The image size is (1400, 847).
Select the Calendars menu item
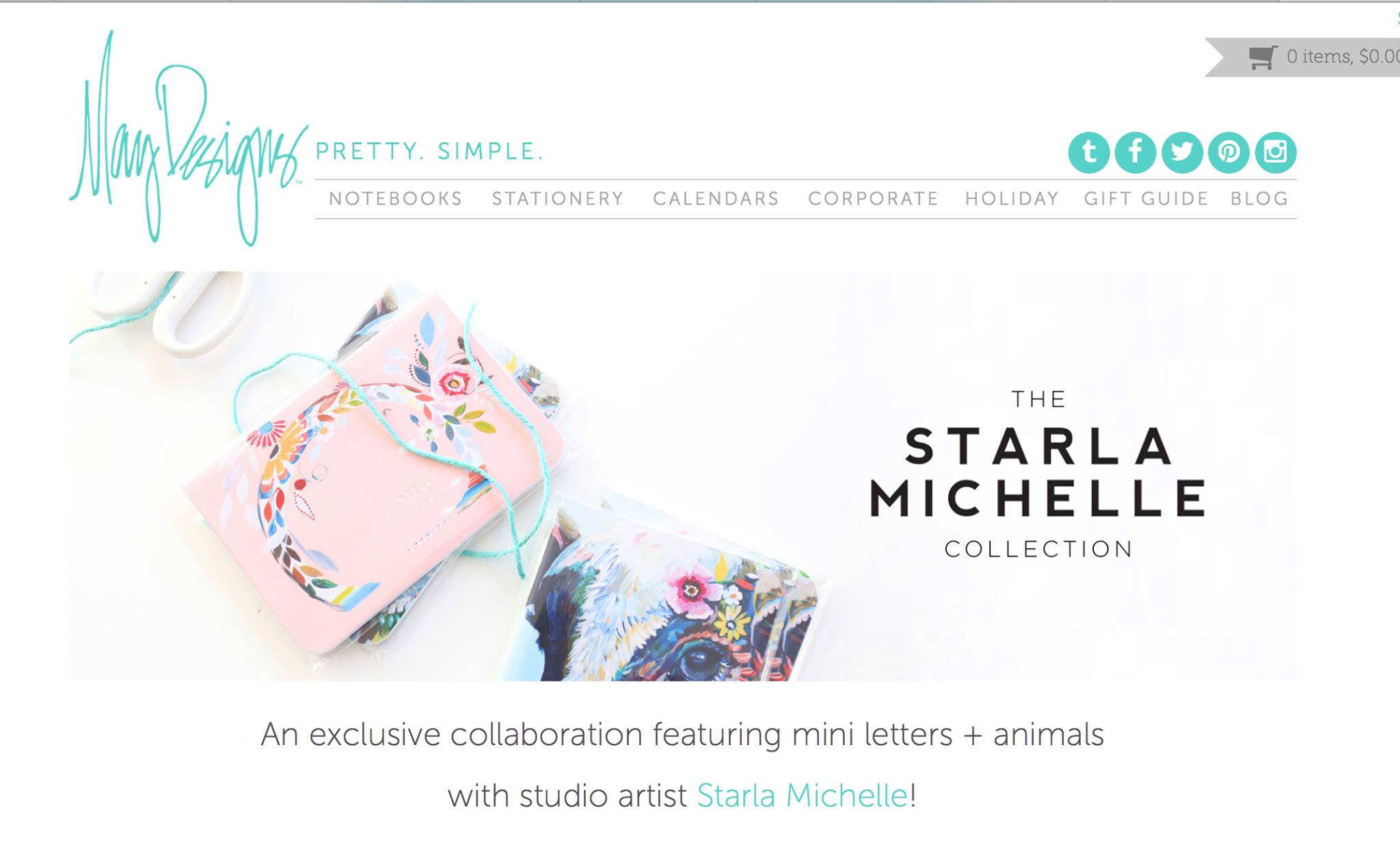[716, 199]
